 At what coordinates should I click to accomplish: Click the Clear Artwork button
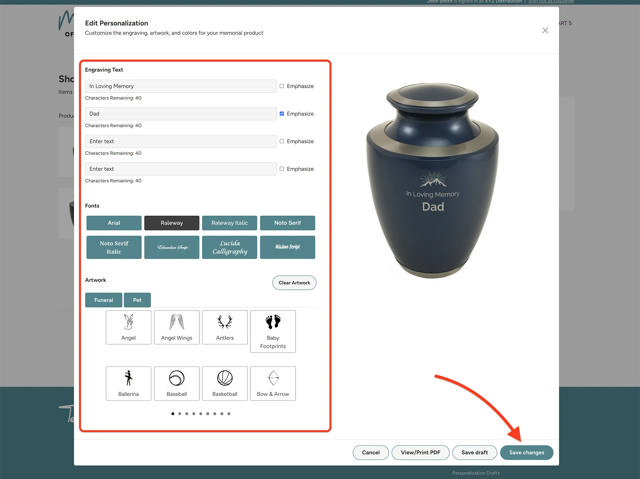tap(294, 283)
